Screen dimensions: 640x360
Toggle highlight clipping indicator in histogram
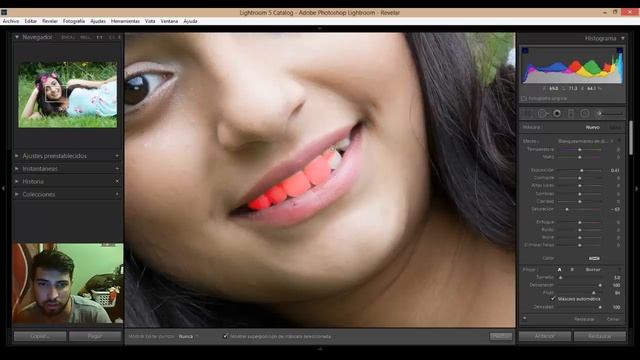[619, 51]
